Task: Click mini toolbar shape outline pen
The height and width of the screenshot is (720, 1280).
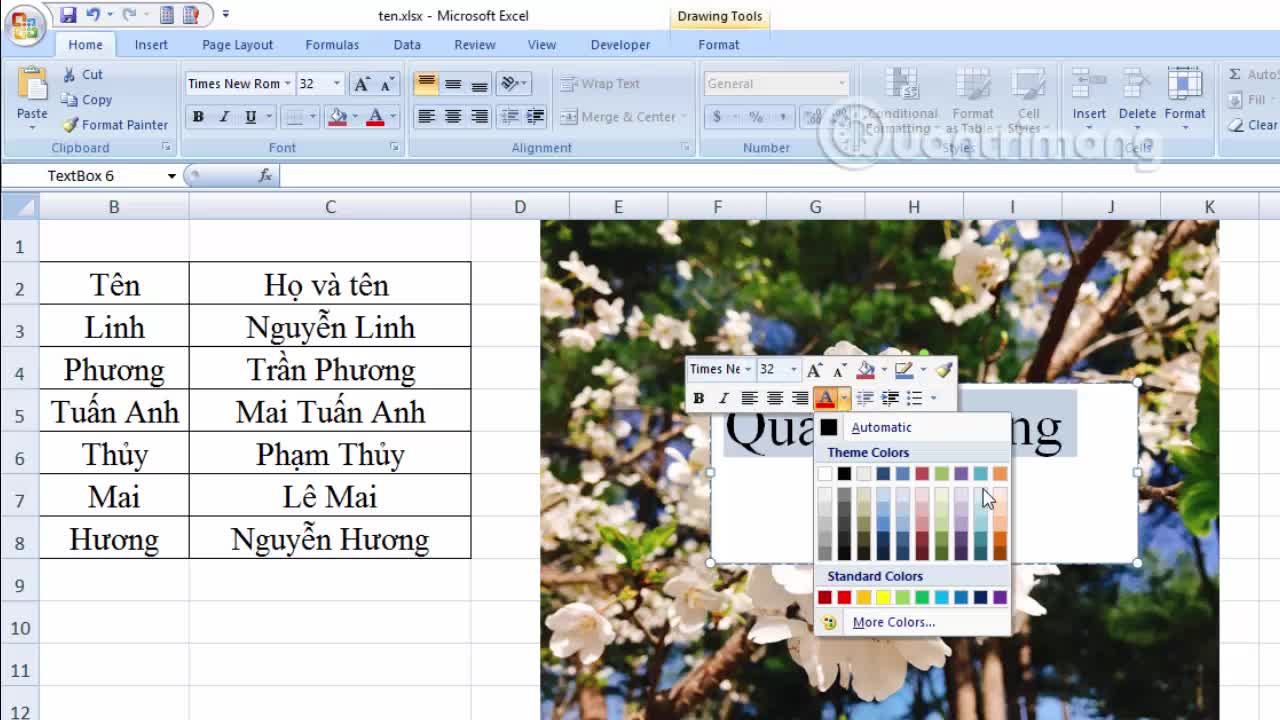Action: 903,370
